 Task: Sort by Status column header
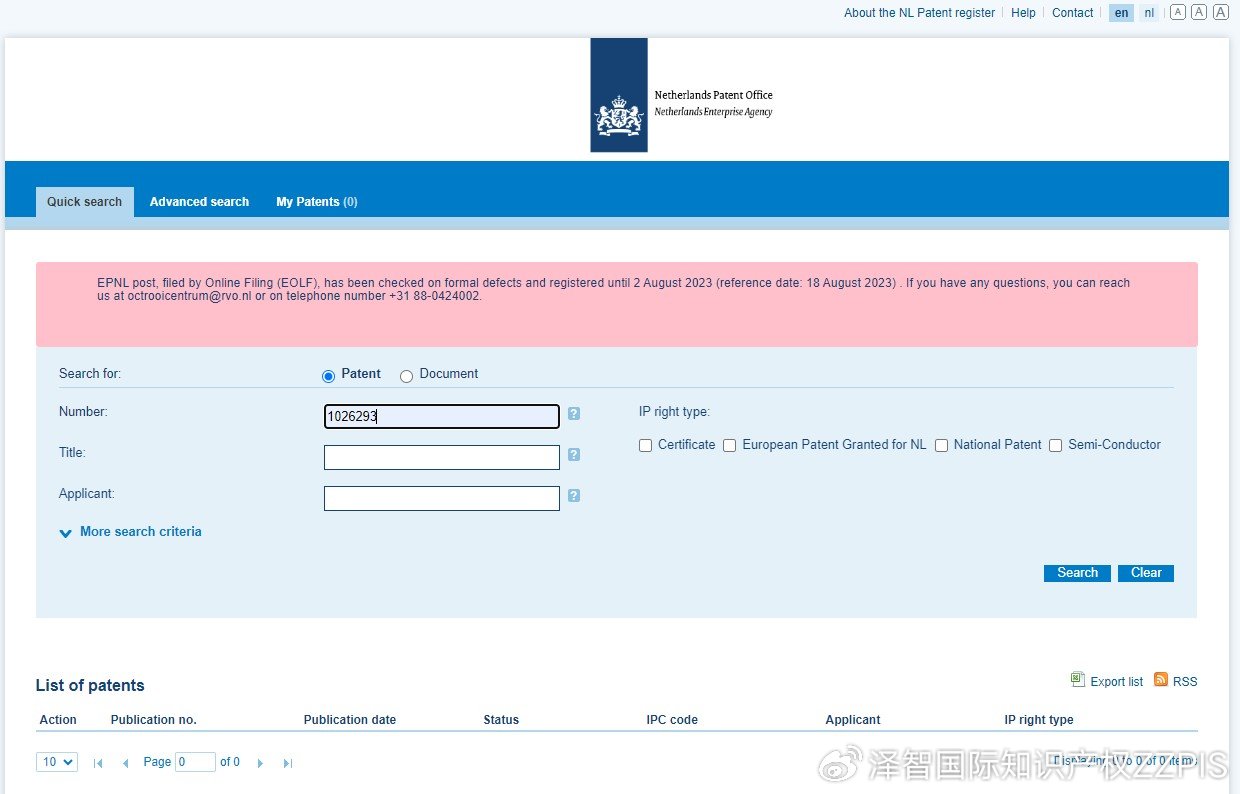(501, 720)
